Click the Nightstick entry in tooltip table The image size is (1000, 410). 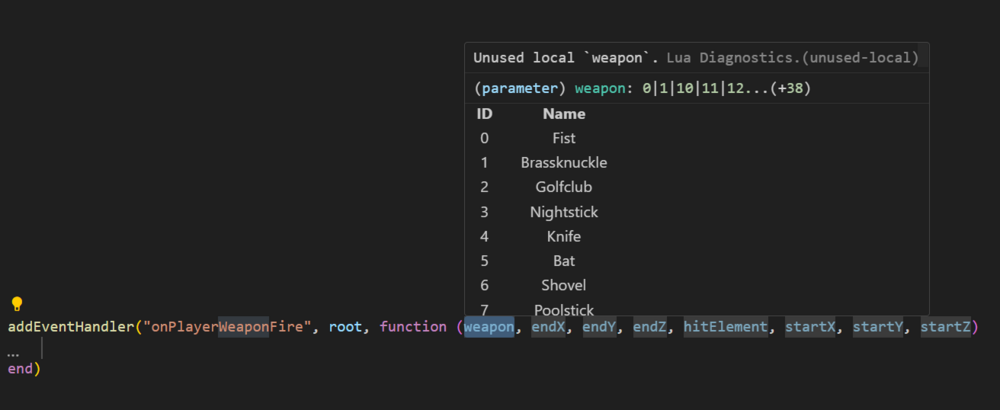coord(564,212)
